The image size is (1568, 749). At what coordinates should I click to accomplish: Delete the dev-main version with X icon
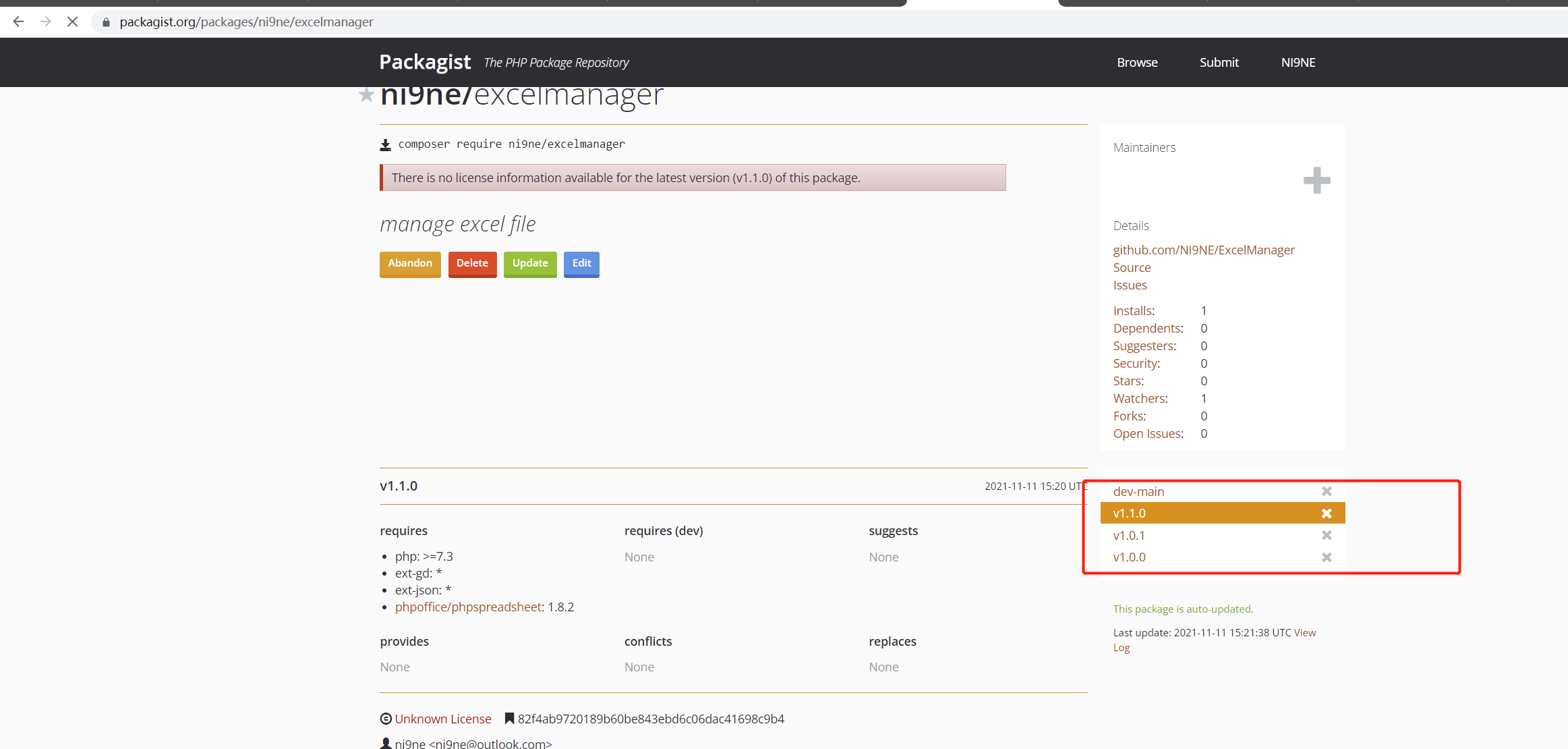click(1326, 491)
